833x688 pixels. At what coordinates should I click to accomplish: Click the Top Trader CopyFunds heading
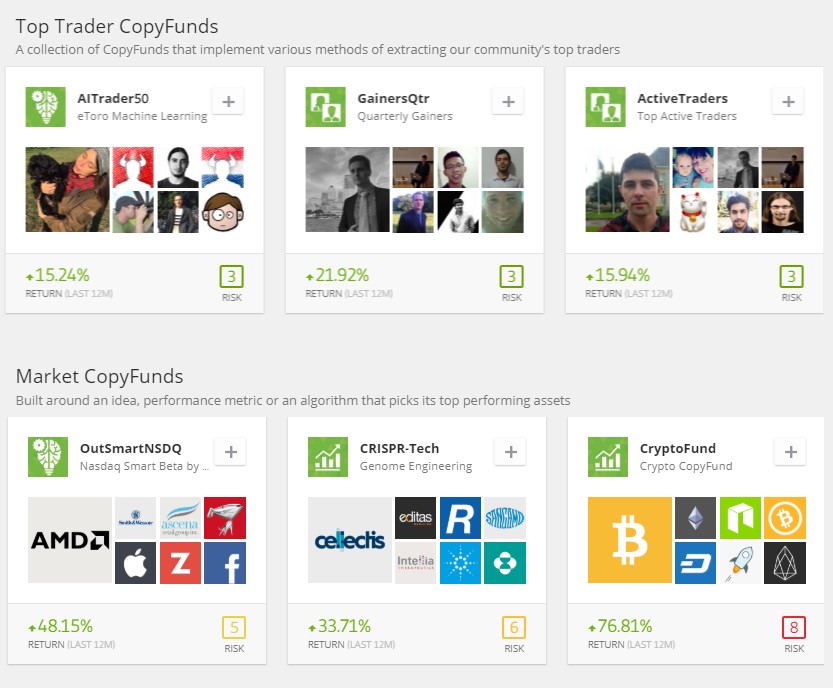tap(117, 27)
